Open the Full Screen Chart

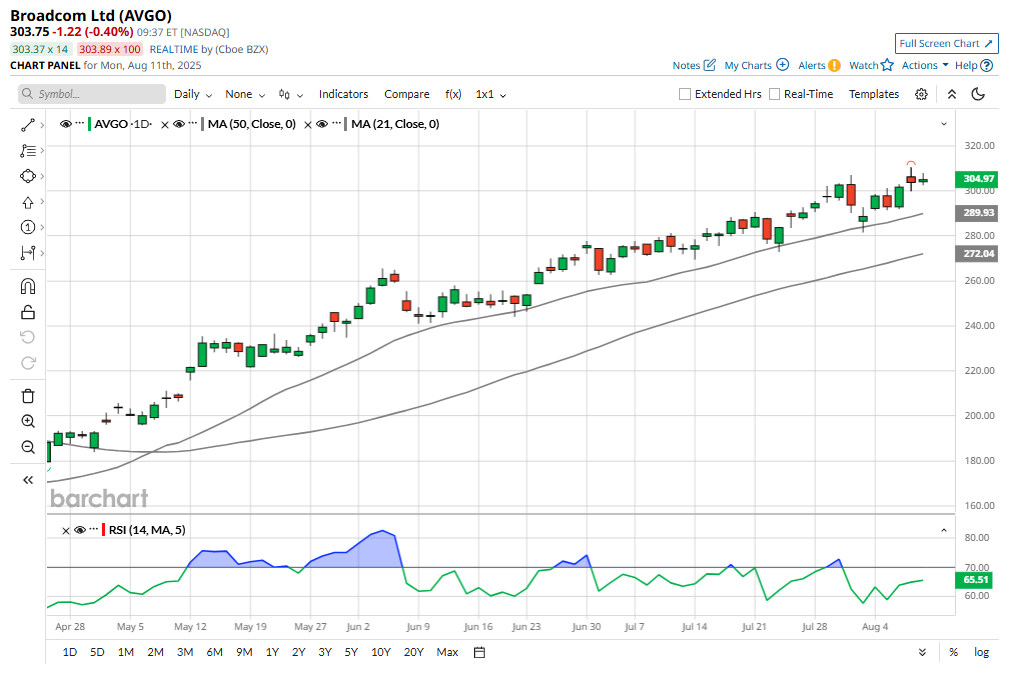point(946,43)
